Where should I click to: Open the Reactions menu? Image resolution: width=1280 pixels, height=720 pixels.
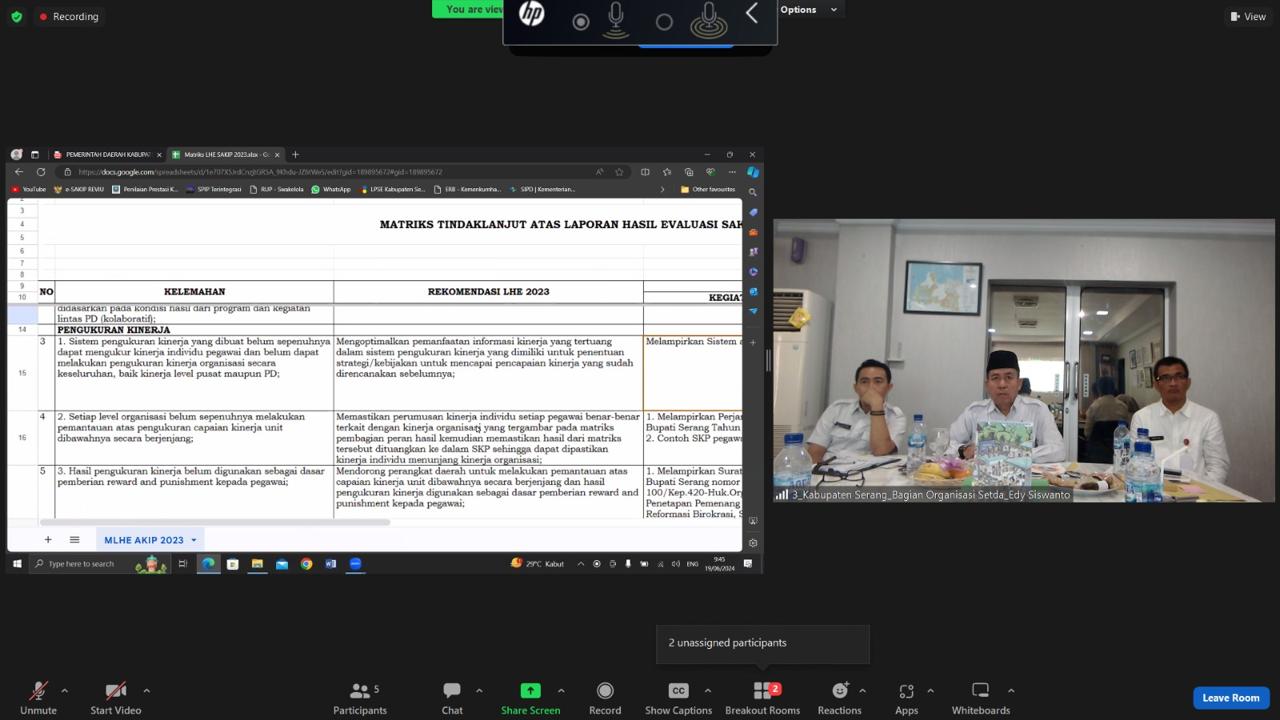click(839, 697)
